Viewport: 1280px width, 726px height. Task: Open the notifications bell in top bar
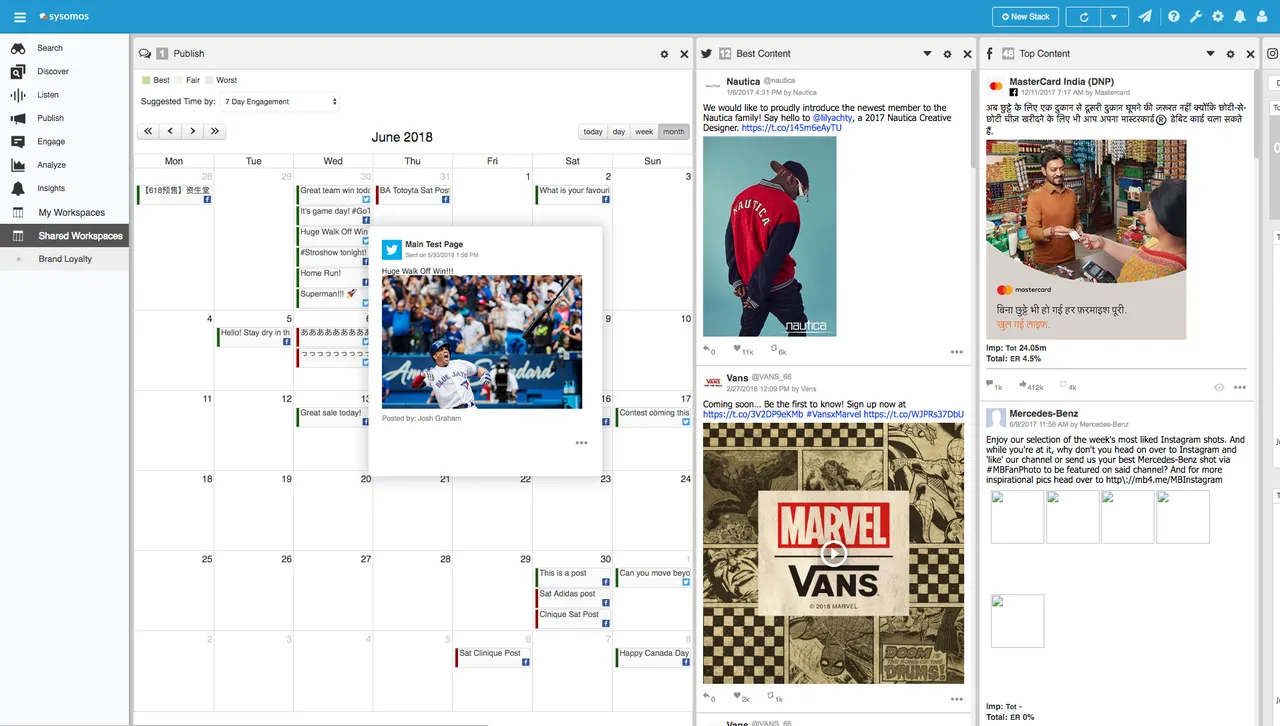tap(1240, 17)
